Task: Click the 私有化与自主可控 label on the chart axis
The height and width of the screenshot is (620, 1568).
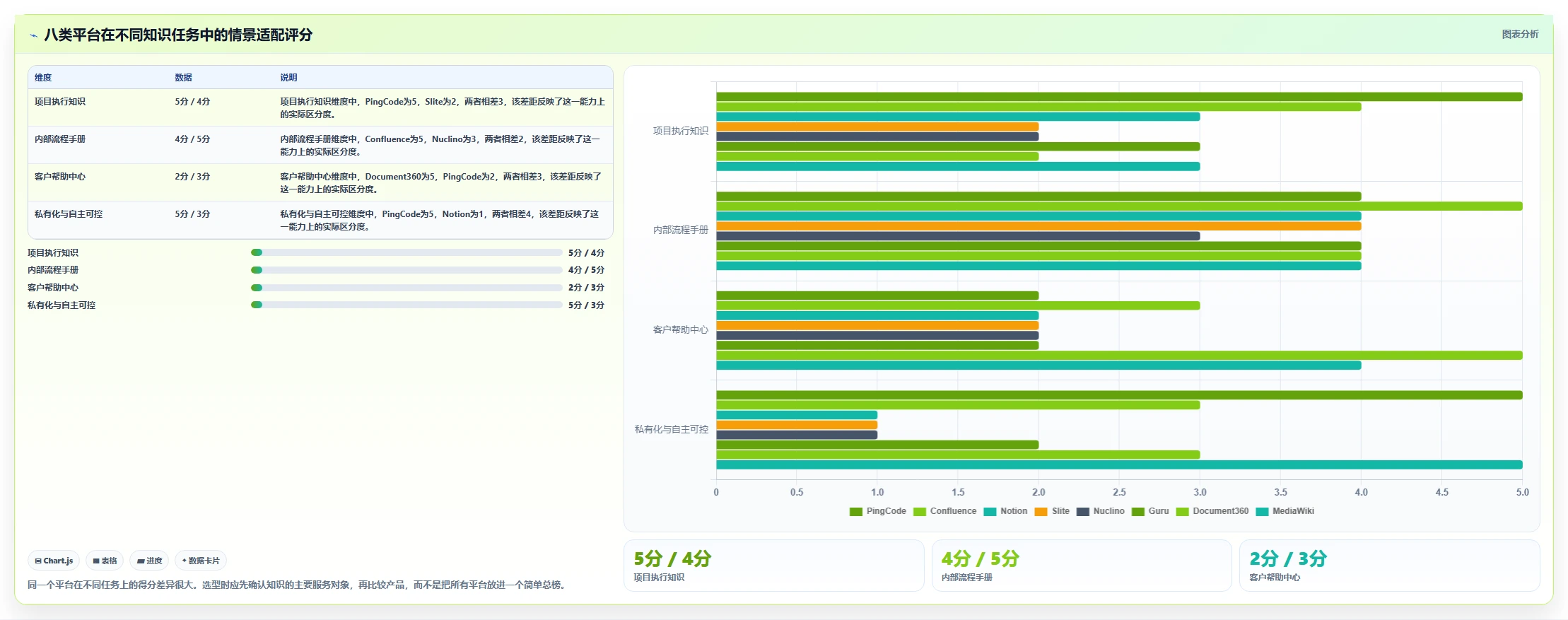Action: tap(671, 429)
